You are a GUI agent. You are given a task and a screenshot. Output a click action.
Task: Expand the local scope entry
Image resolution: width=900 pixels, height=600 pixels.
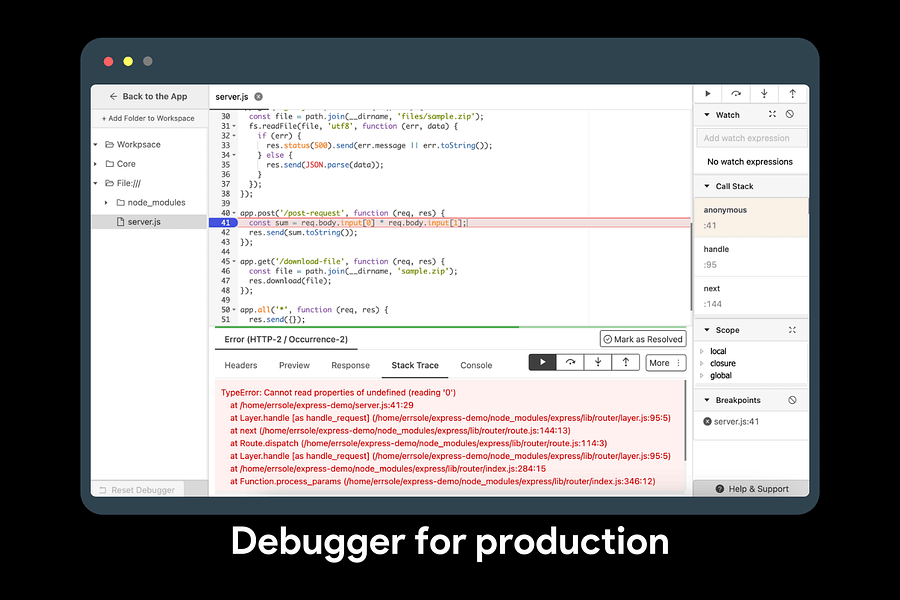click(701, 351)
